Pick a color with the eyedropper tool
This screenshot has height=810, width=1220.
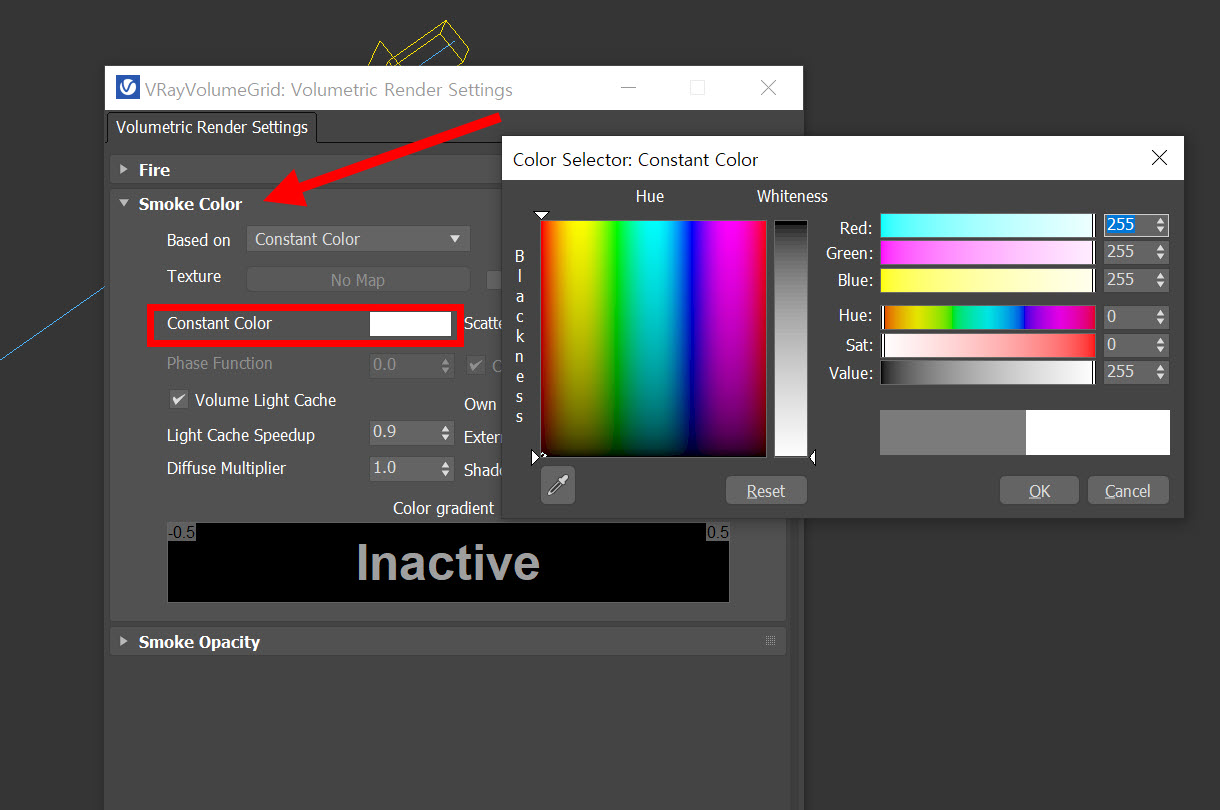click(x=558, y=486)
